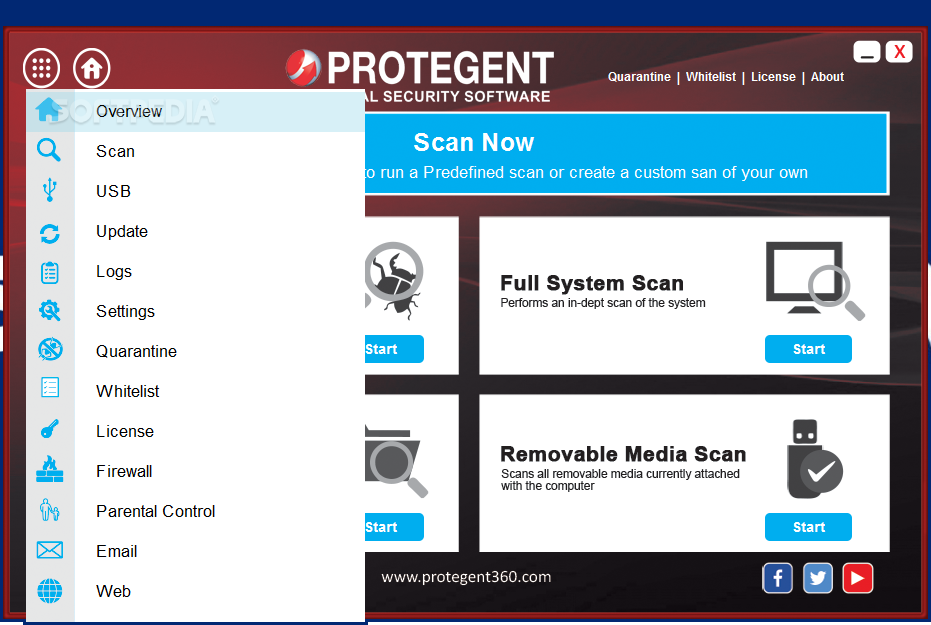The image size is (931, 625).
Task: Open the YouTube channel icon
Action: [x=857, y=578]
